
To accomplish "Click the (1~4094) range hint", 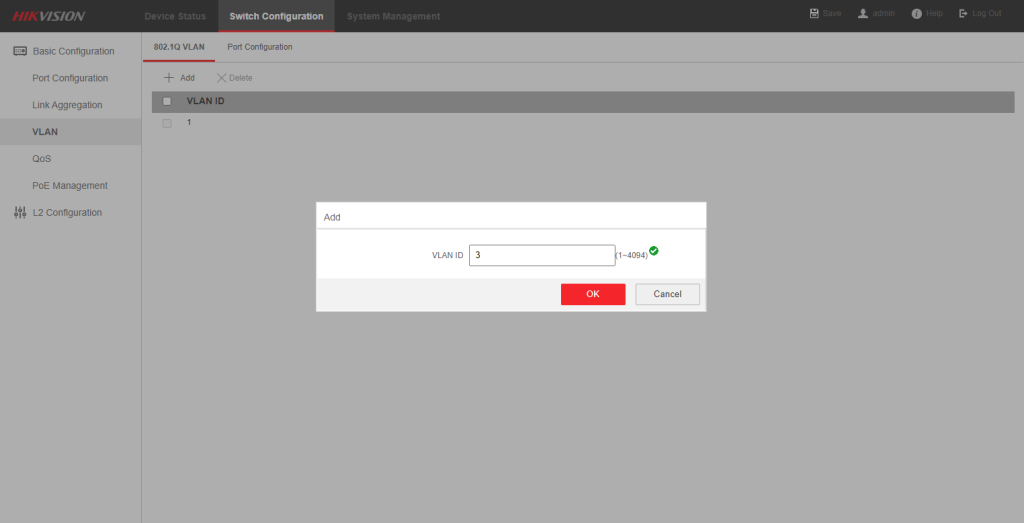I will (x=632, y=256).
